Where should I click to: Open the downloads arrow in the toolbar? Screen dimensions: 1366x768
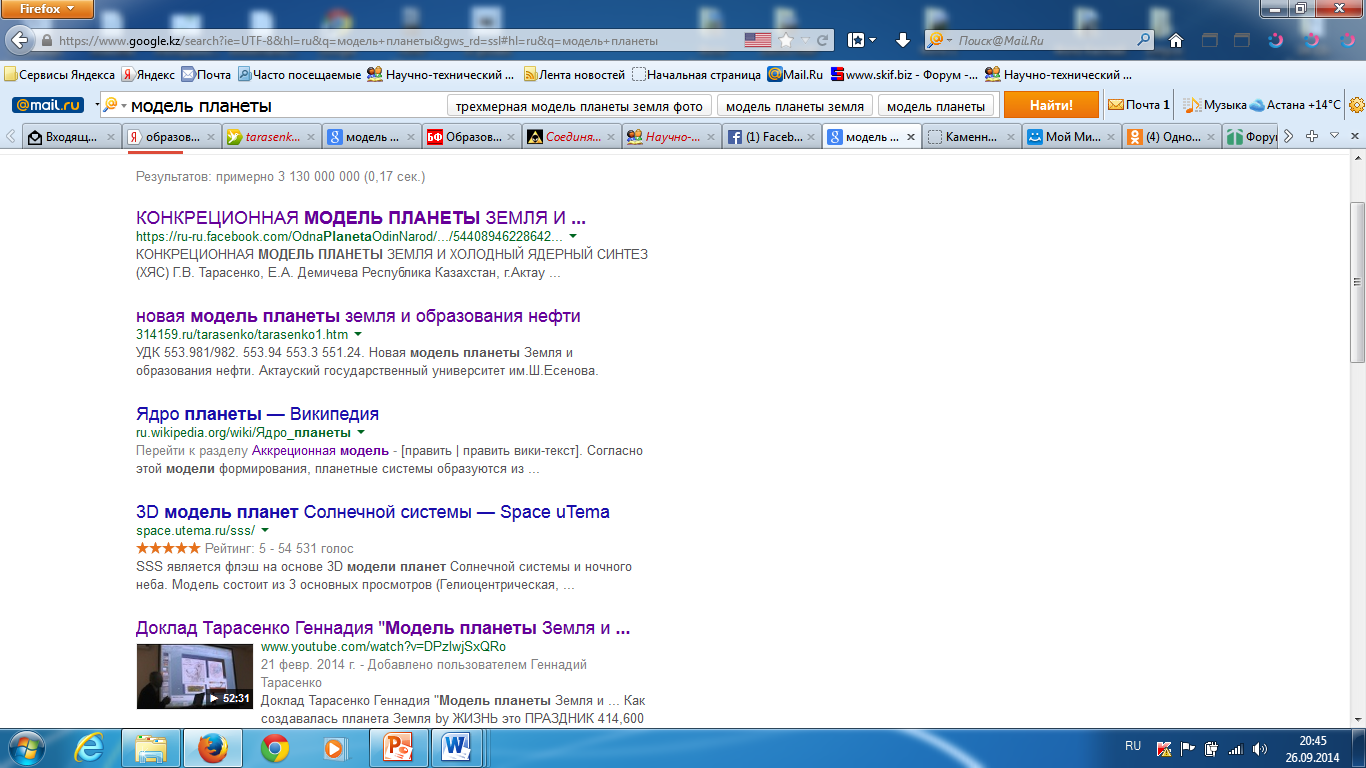click(x=902, y=41)
